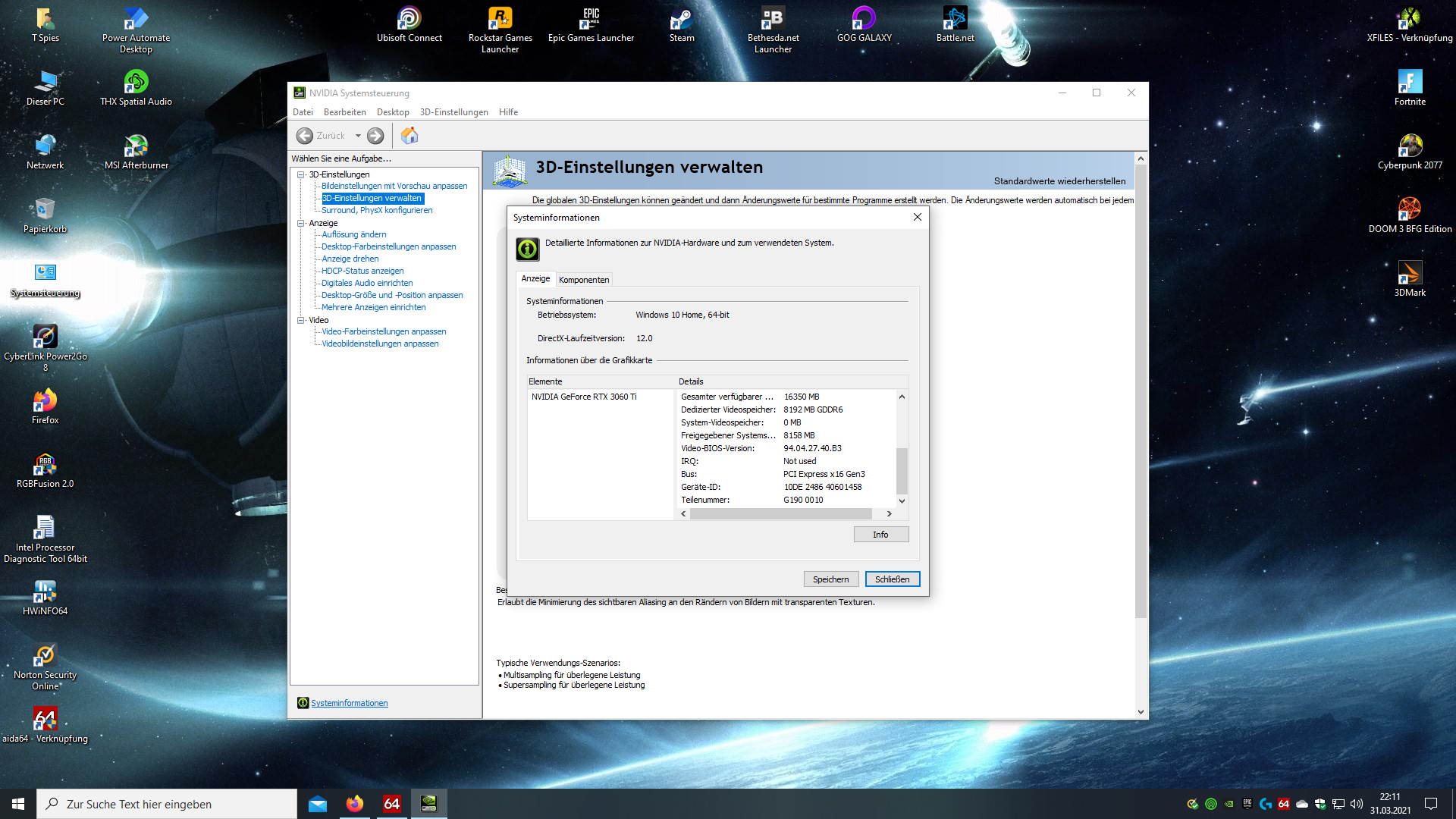Screen dimensions: 1456x819
Task: Open HWiNFO64 desktop icon
Action: 45,592
